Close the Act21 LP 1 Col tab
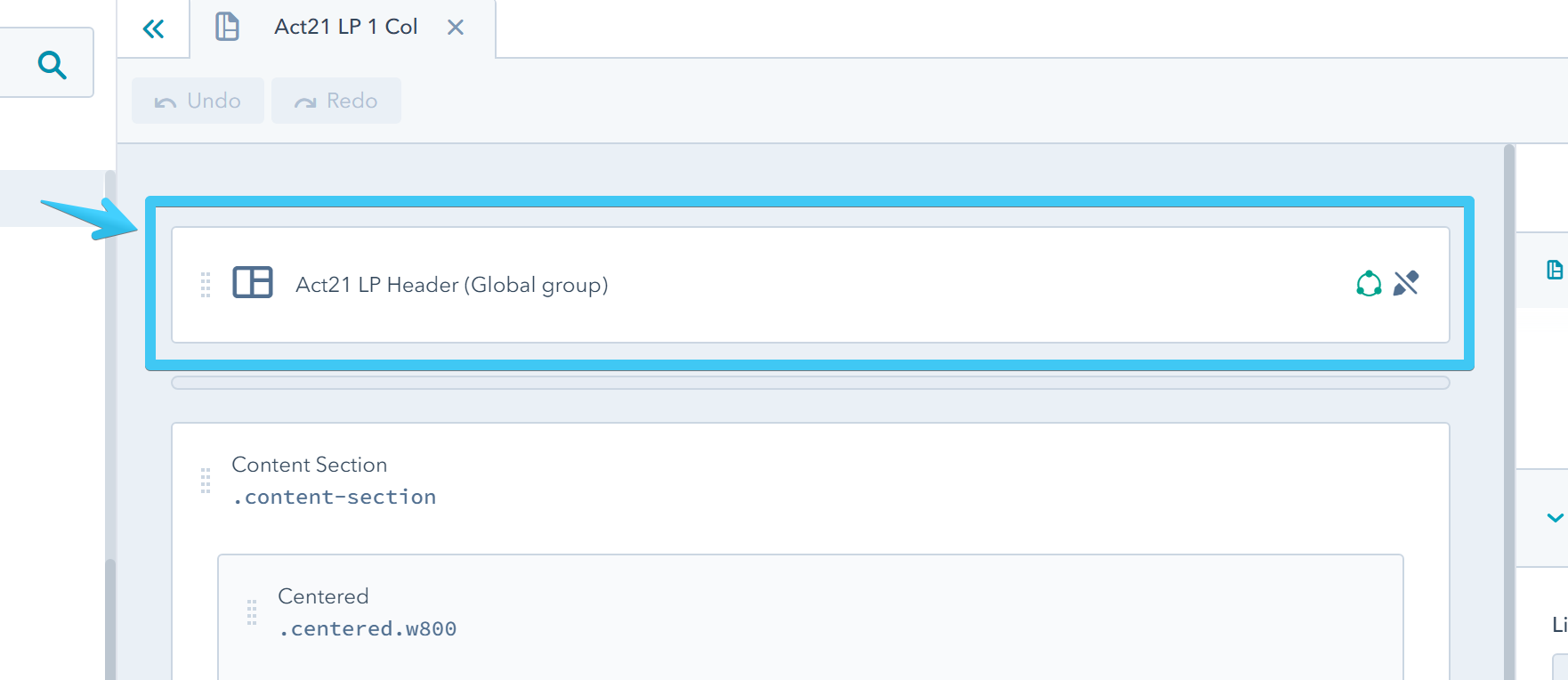The height and width of the screenshot is (680, 1568). [456, 28]
